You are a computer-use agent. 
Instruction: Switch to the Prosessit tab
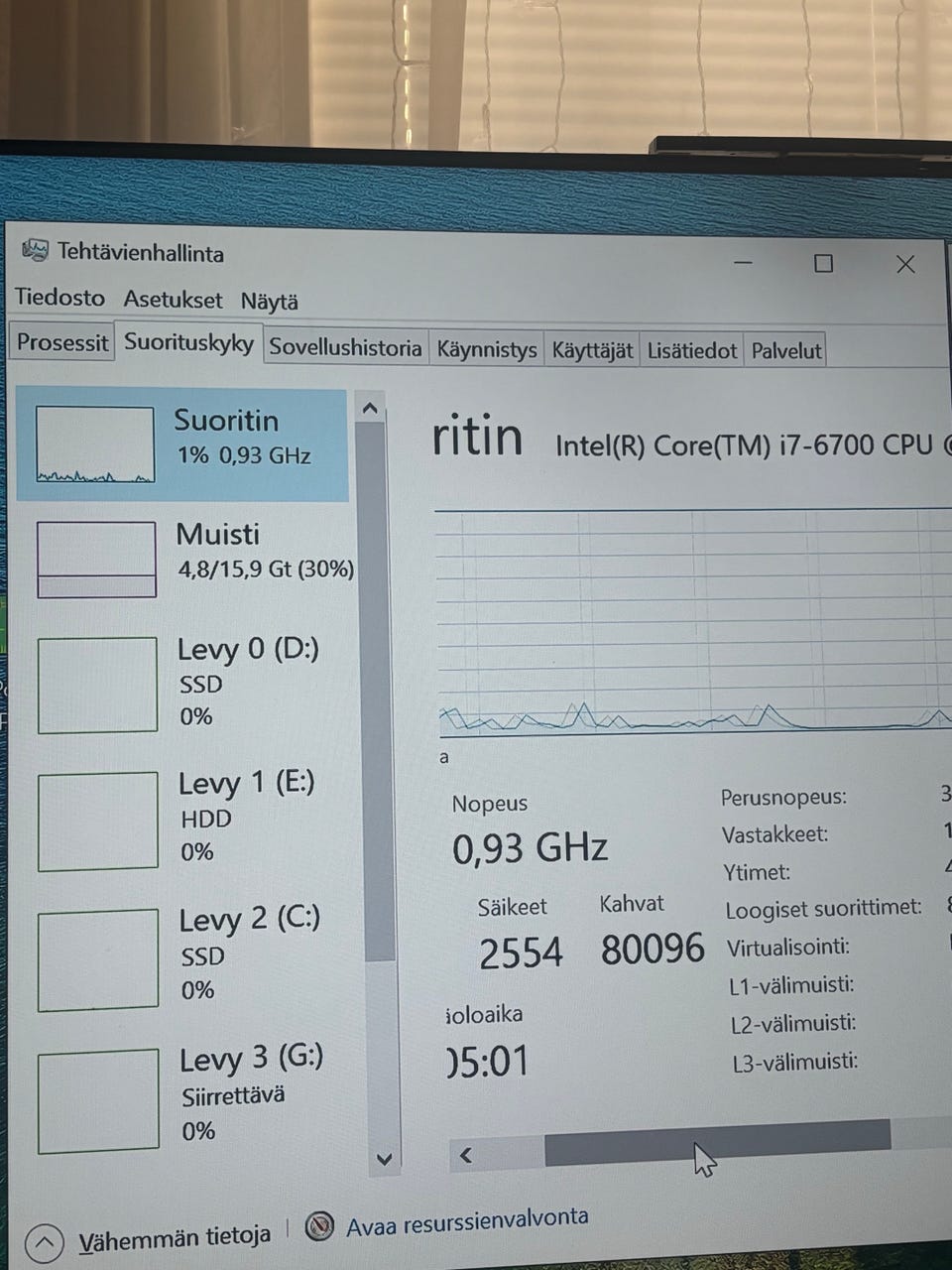(62, 343)
